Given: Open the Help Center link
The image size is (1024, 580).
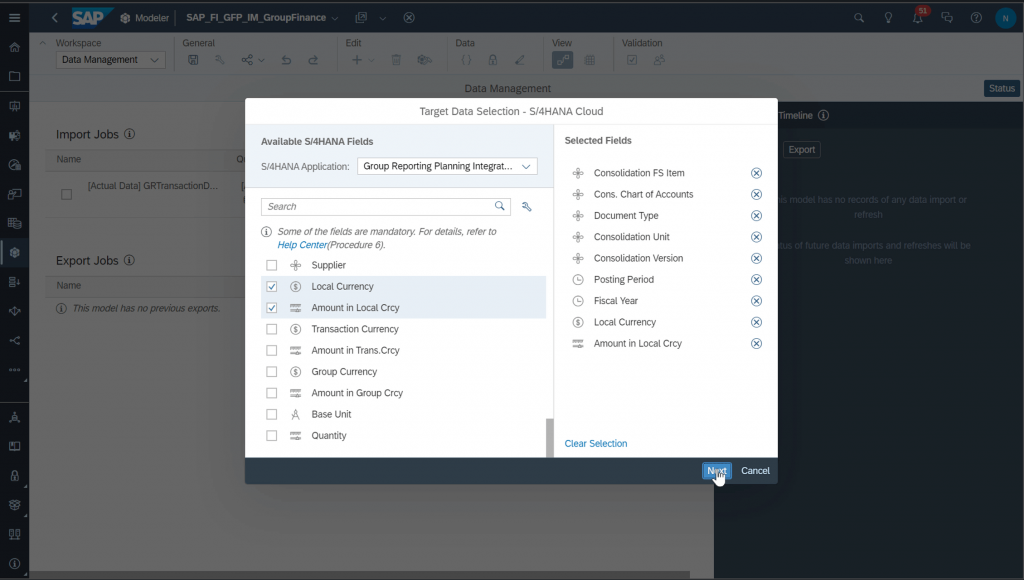Looking at the screenshot, I should (302, 245).
